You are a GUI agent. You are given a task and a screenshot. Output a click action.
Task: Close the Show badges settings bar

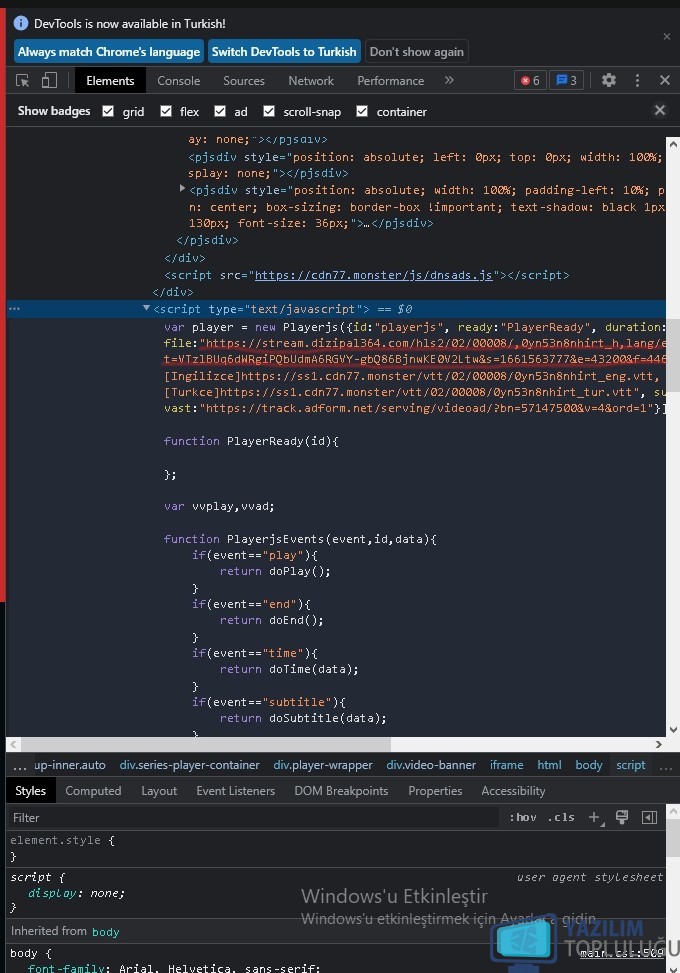click(660, 110)
